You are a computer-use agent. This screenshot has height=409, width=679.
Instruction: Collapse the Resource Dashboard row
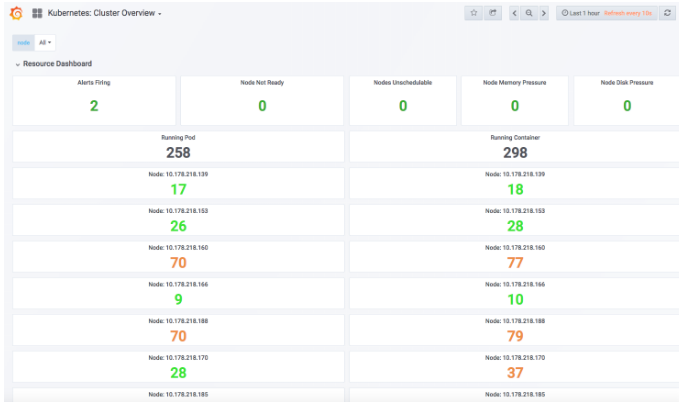coord(54,64)
